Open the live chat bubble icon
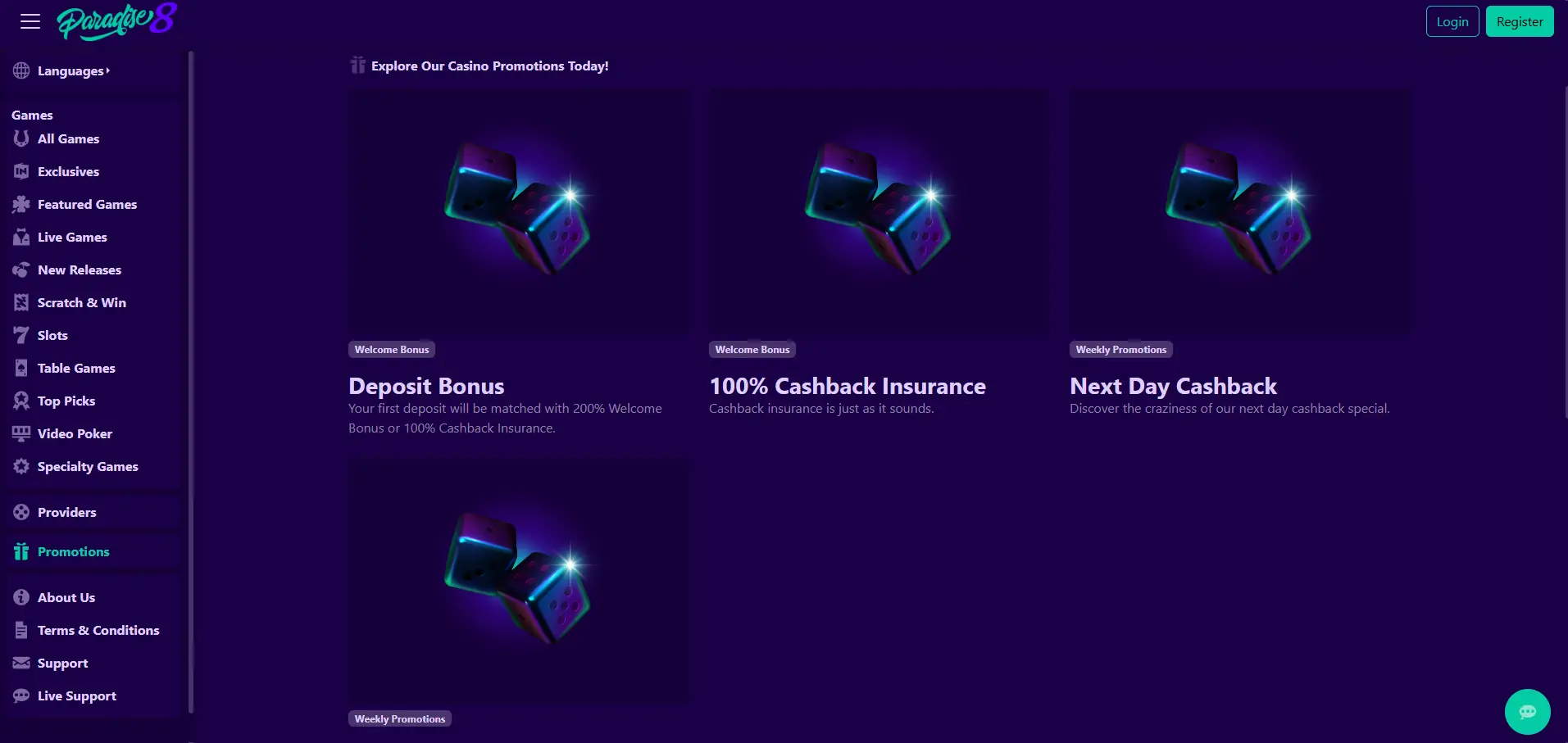Screen dimensions: 1568x743 click(x=1527, y=711)
